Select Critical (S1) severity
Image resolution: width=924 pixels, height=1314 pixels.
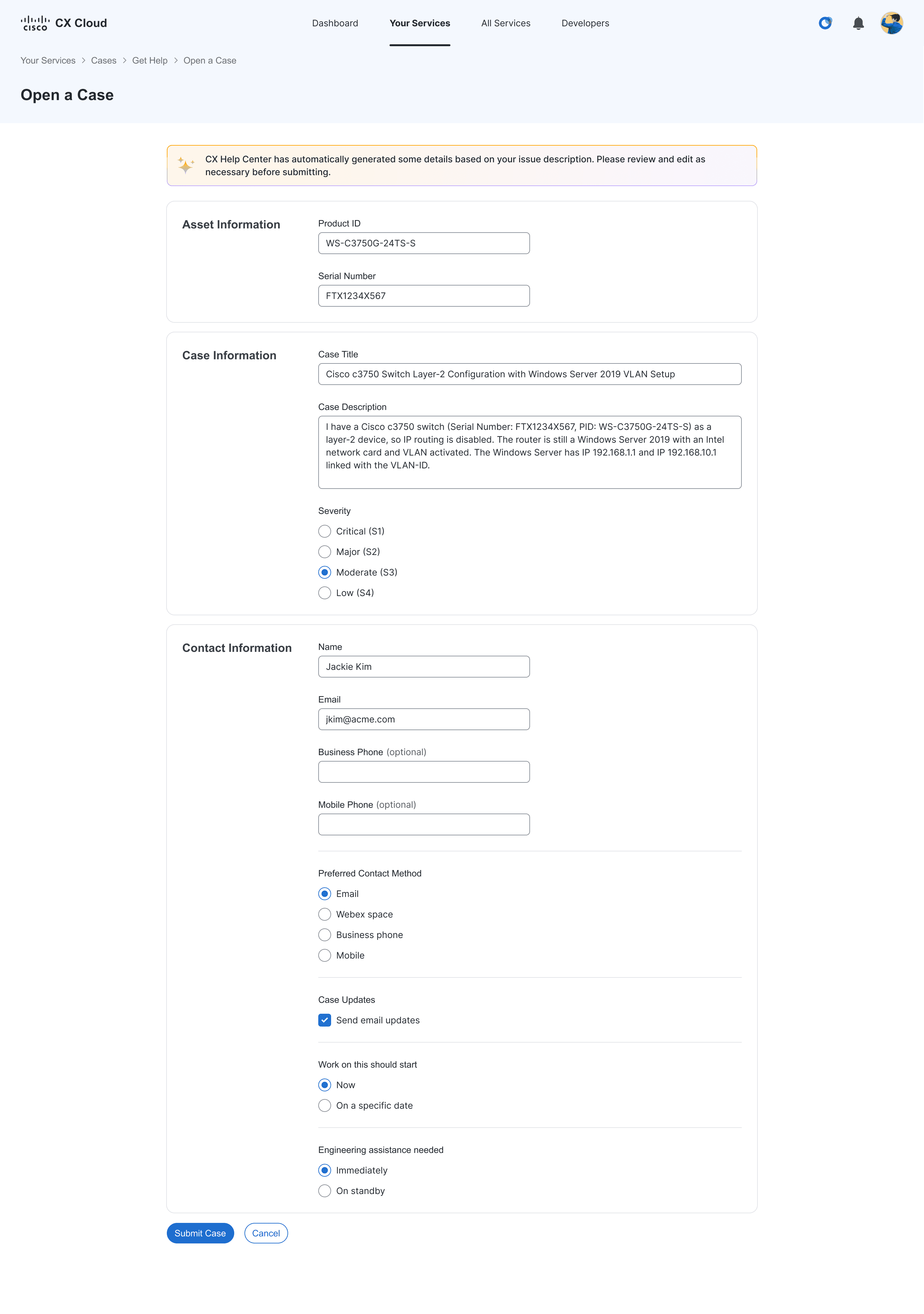pyautogui.click(x=325, y=532)
